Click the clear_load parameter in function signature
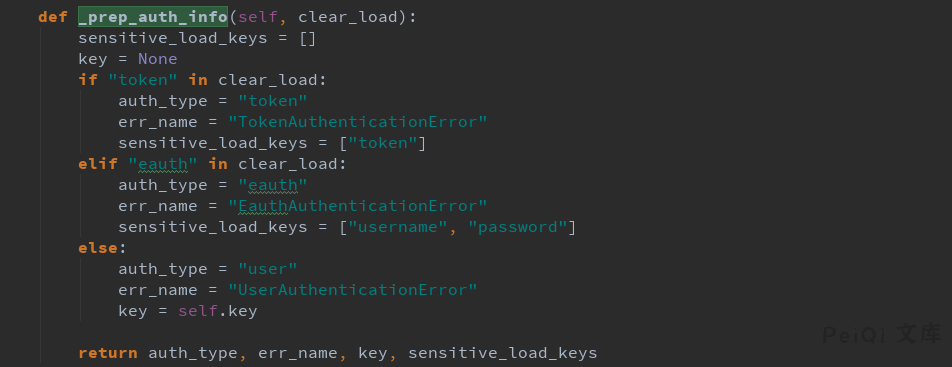 pyautogui.click(x=348, y=17)
